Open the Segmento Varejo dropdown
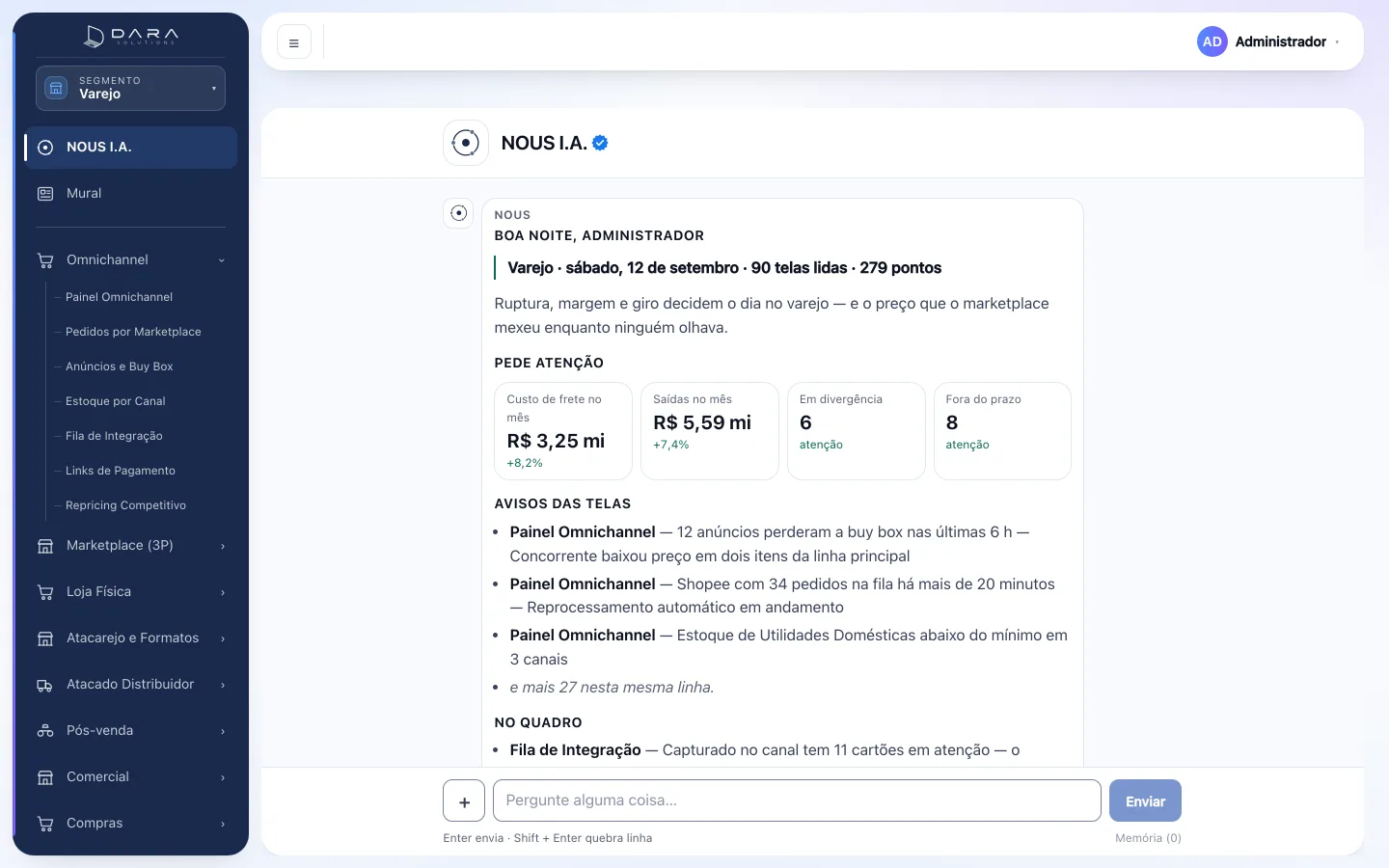Screen dimensions: 1389x868 pos(131,88)
